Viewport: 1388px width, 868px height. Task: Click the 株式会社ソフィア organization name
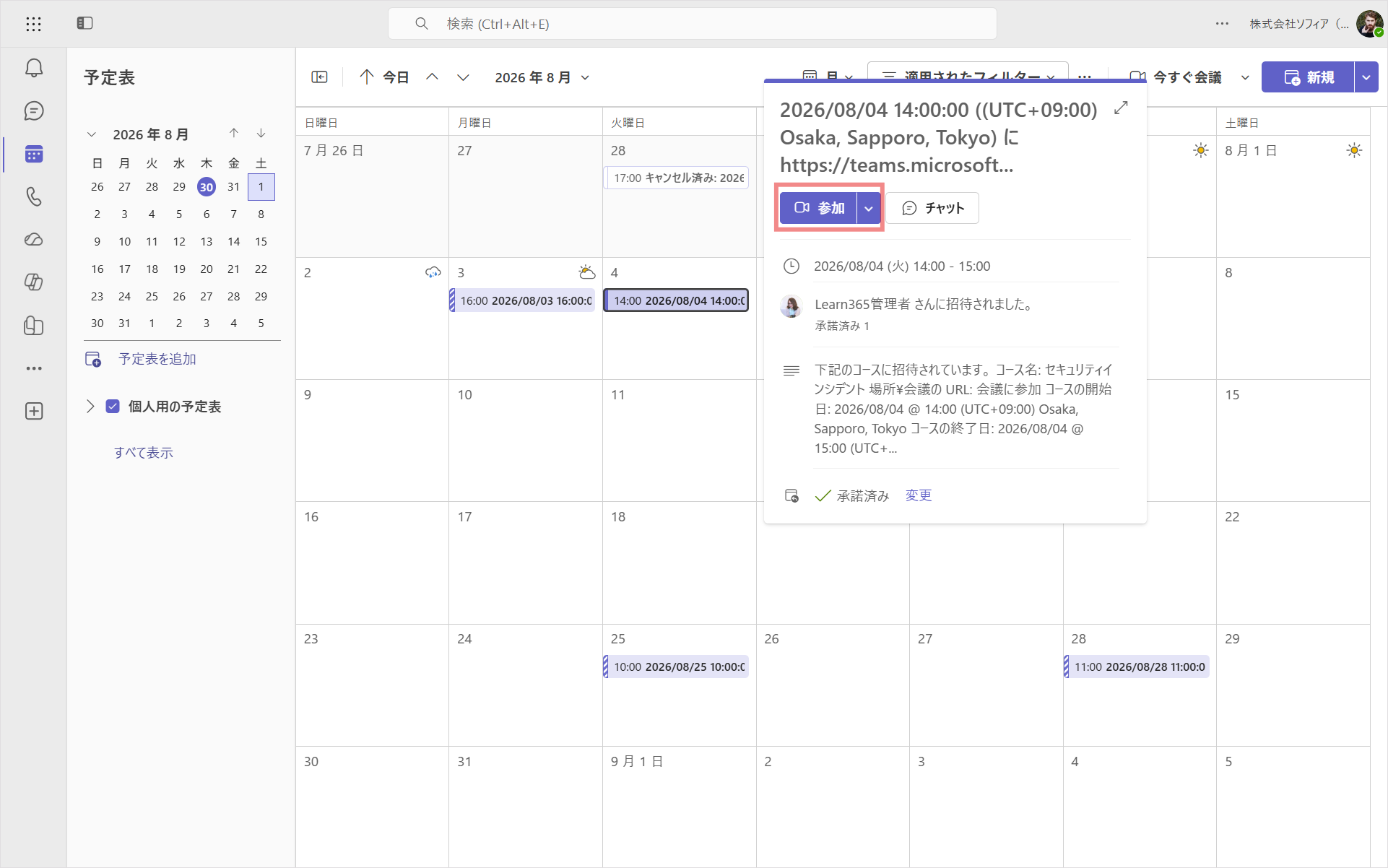[x=1298, y=24]
